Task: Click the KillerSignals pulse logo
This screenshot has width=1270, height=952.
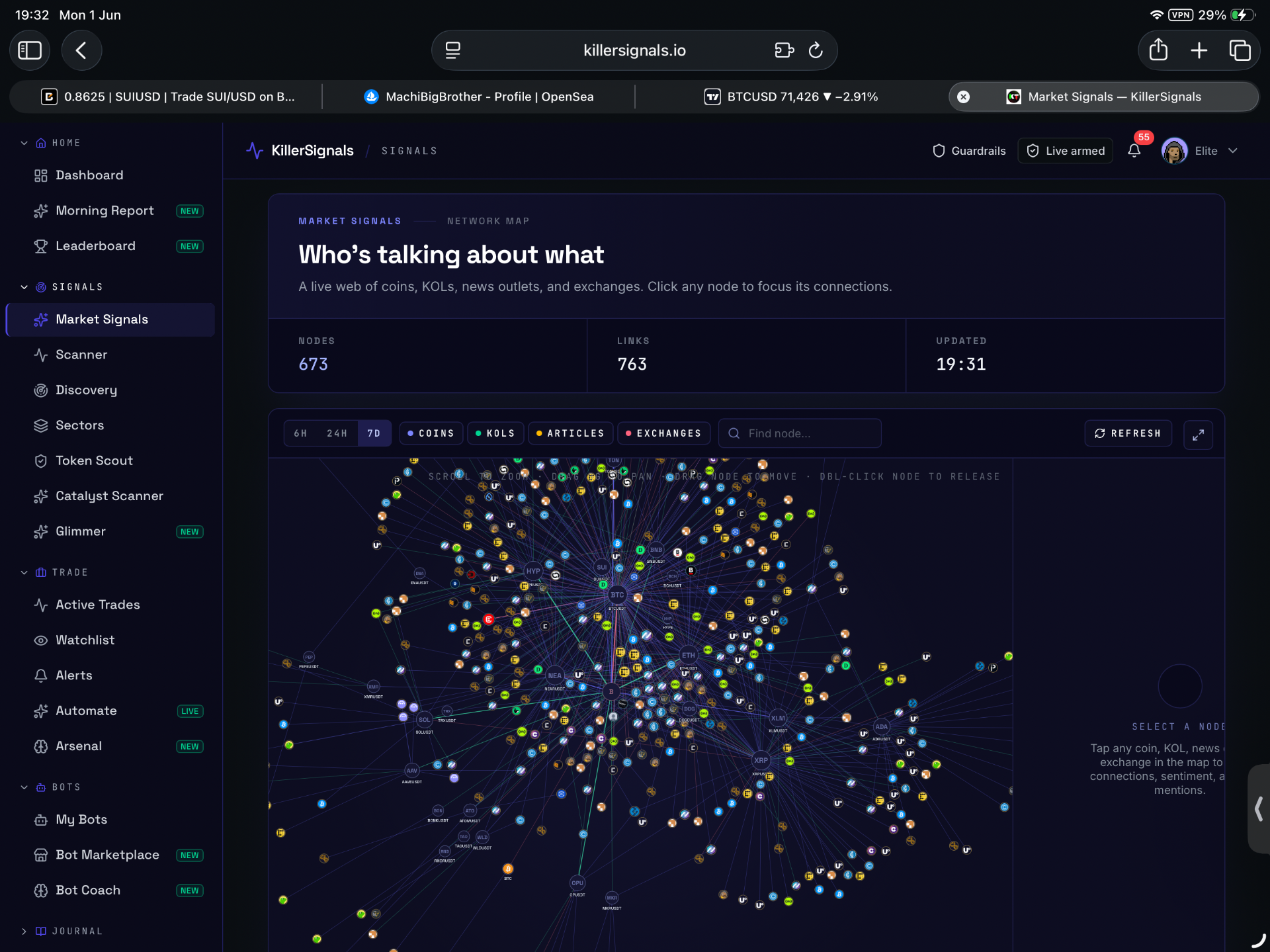Action: pyautogui.click(x=254, y=151)
